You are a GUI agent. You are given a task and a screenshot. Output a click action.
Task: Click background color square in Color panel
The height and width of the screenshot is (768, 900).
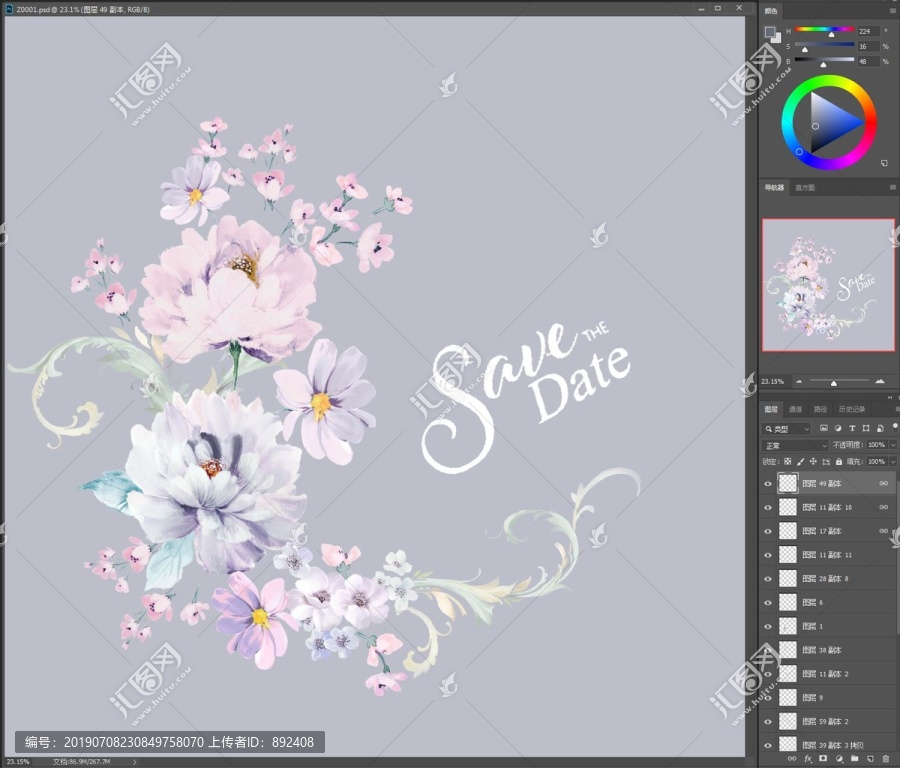coord(777,39)
